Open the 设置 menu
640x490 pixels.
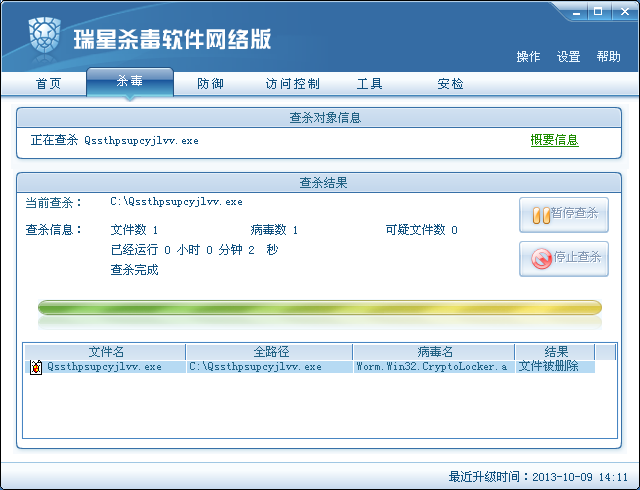568,57
